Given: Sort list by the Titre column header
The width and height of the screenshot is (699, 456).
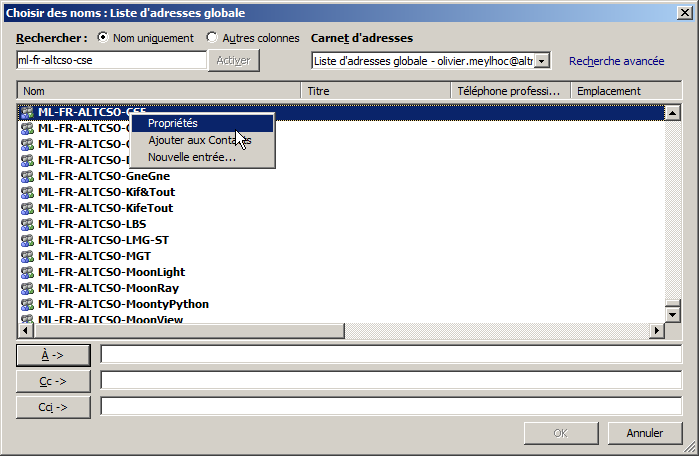Looking at the screenshot, I should coord(376,90).
